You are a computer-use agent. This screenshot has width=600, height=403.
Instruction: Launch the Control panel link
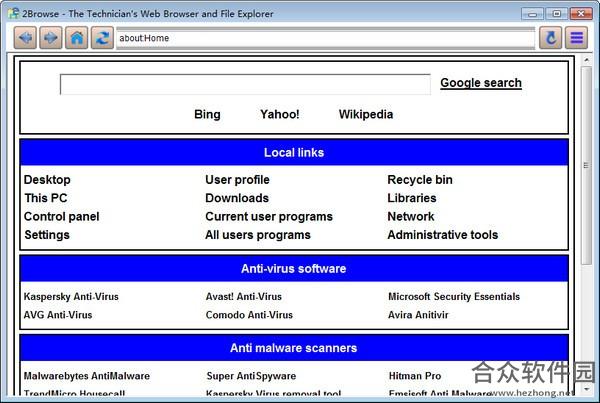click(62, 216)
